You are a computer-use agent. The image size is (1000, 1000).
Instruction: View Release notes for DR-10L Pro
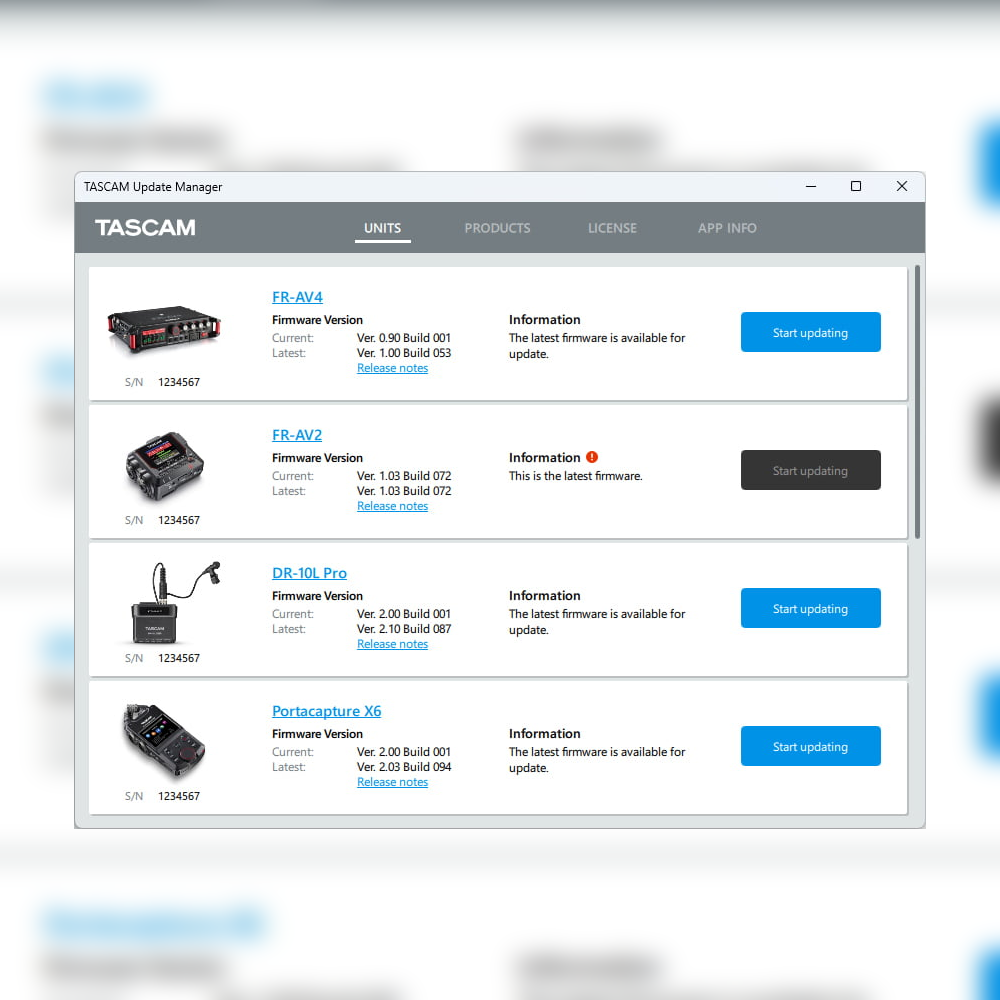pos(392,644)
